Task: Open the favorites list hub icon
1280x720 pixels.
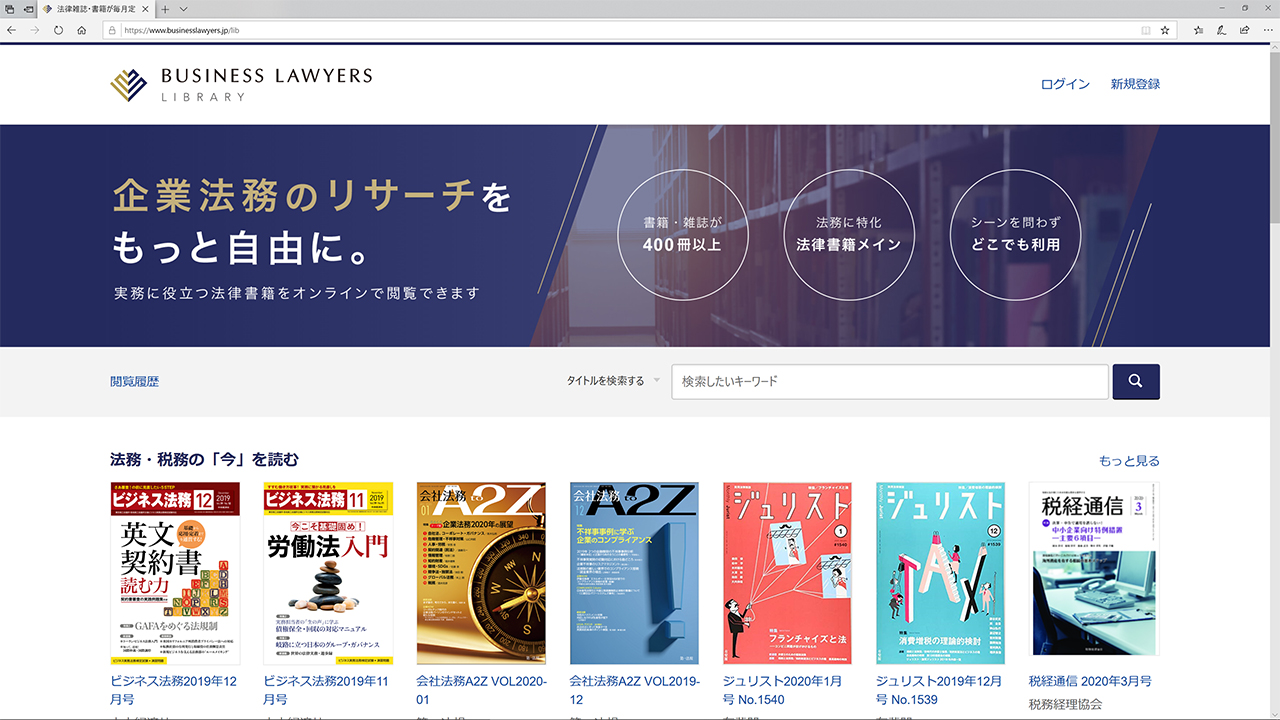Action: coord(1198,30)
